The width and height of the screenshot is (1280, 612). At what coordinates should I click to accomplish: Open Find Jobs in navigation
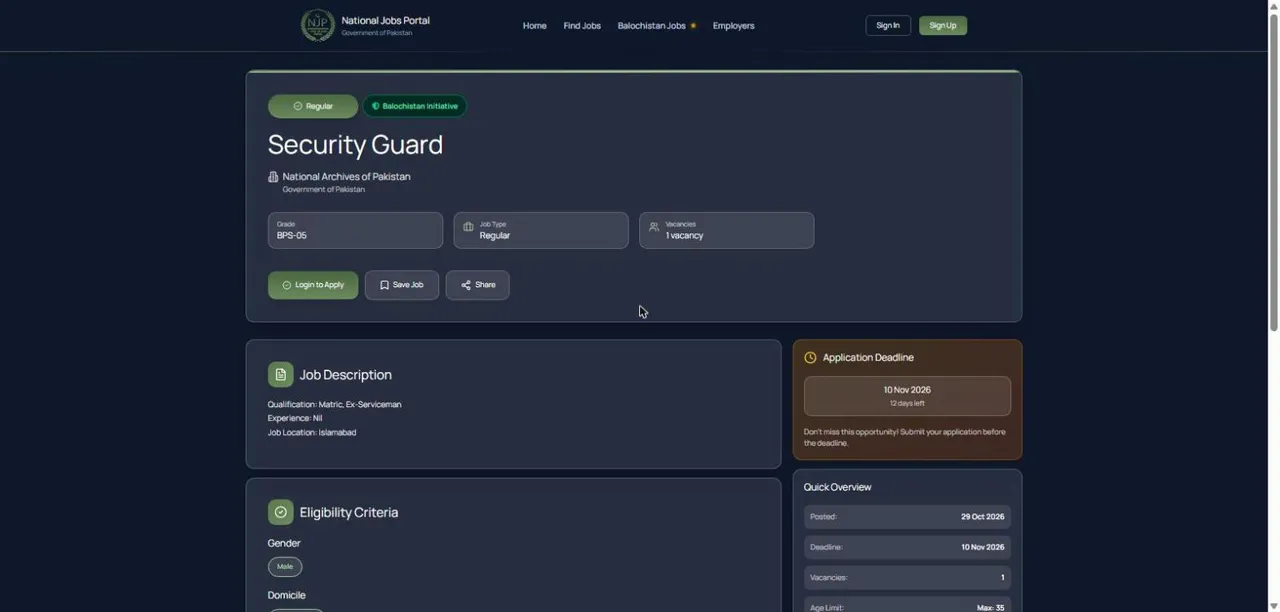click(x=582, y=26)
